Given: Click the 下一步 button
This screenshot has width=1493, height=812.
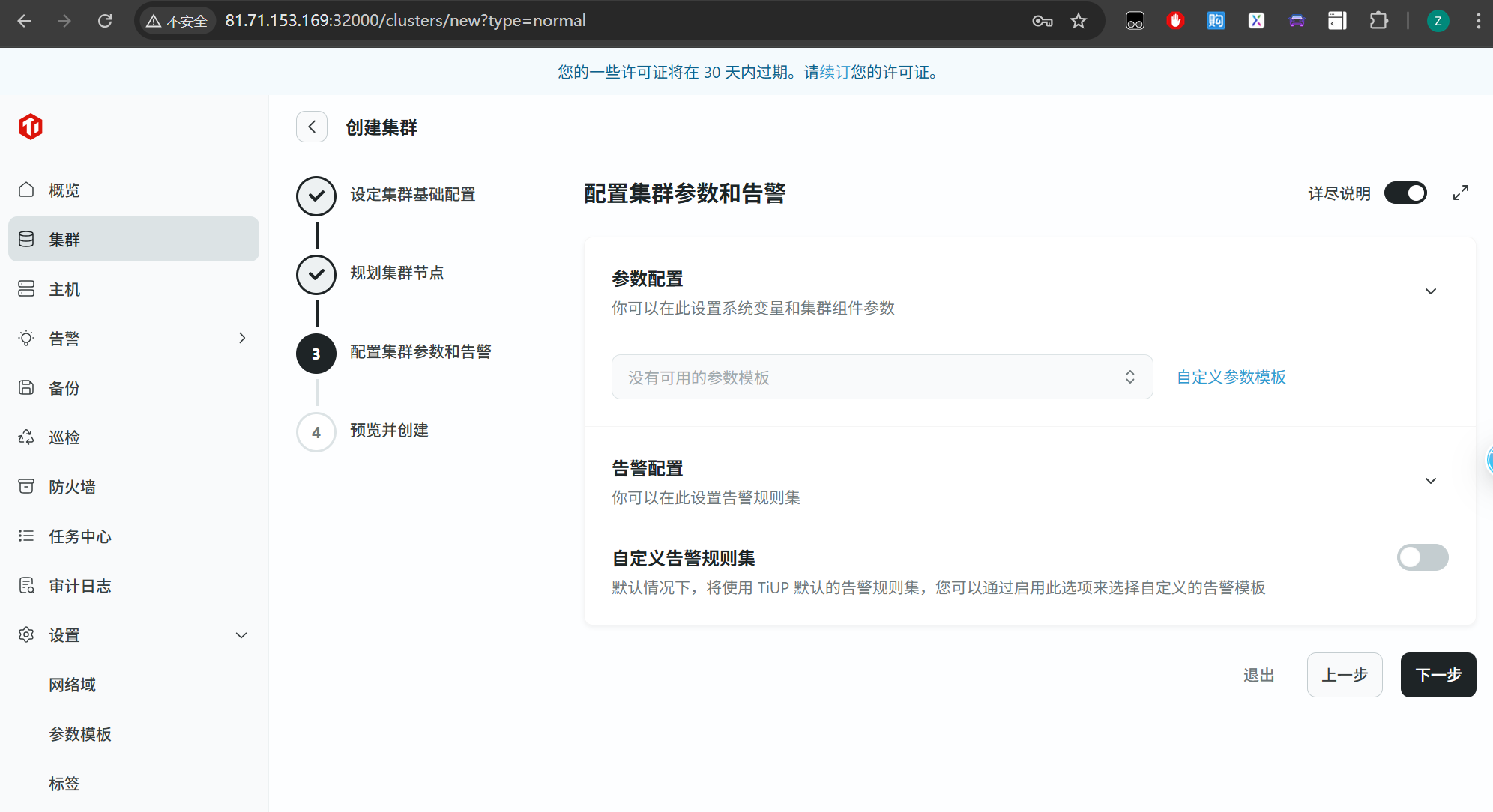Looking at the screenshot, I should [1438, 675].
